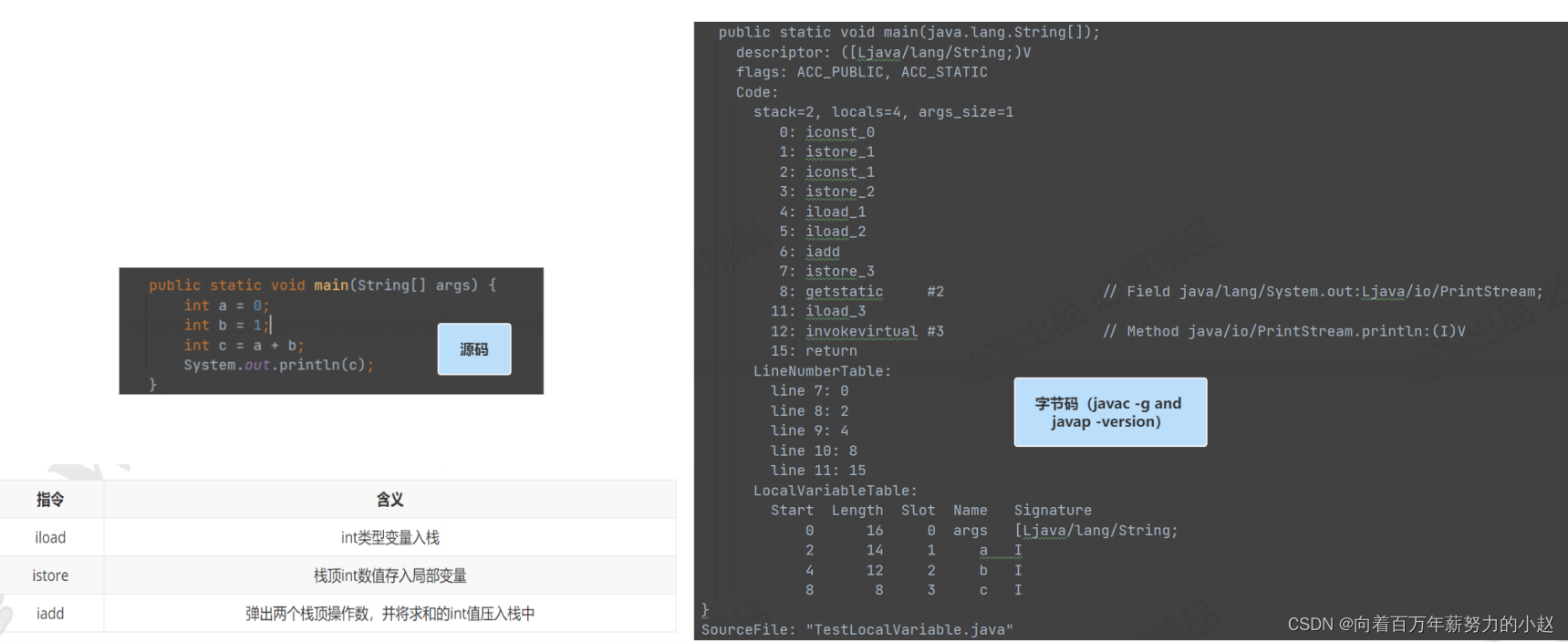
Task: Click the invokevirtual bytecode instruction
Action: click(x=861, y=332)
